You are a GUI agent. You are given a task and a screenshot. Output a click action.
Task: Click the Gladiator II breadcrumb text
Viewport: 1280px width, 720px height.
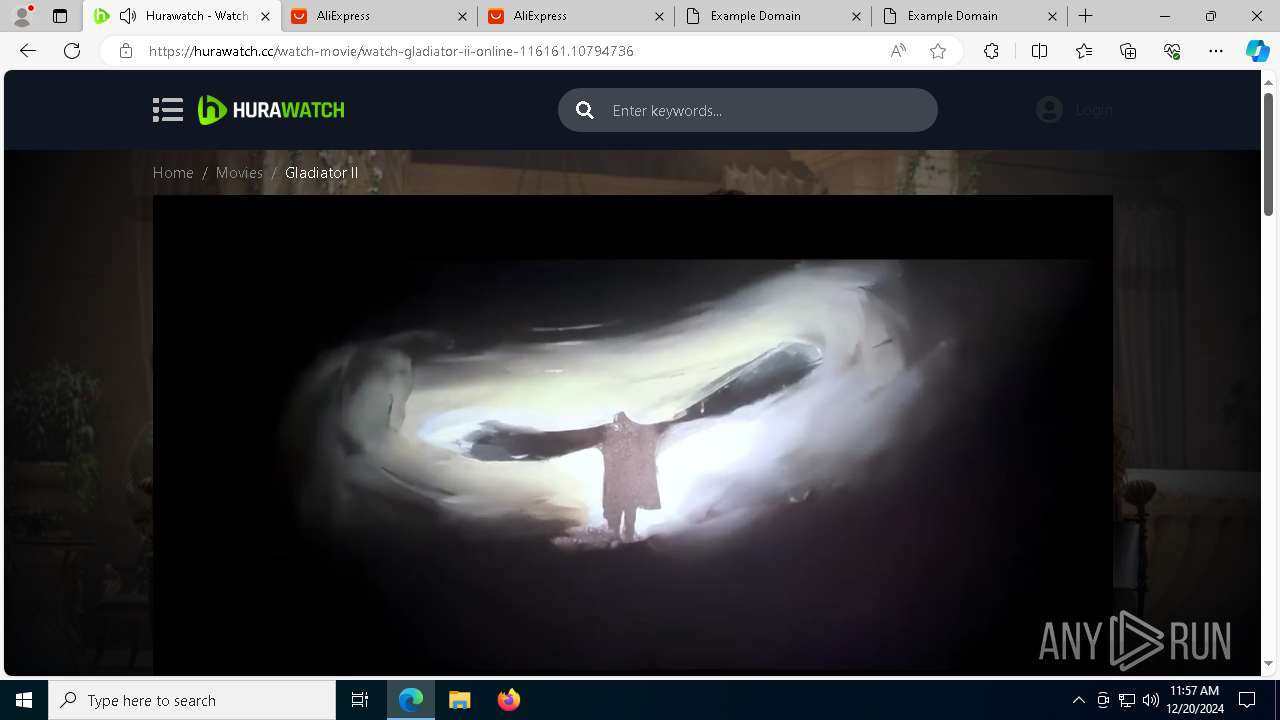click(x=321, y=173)
